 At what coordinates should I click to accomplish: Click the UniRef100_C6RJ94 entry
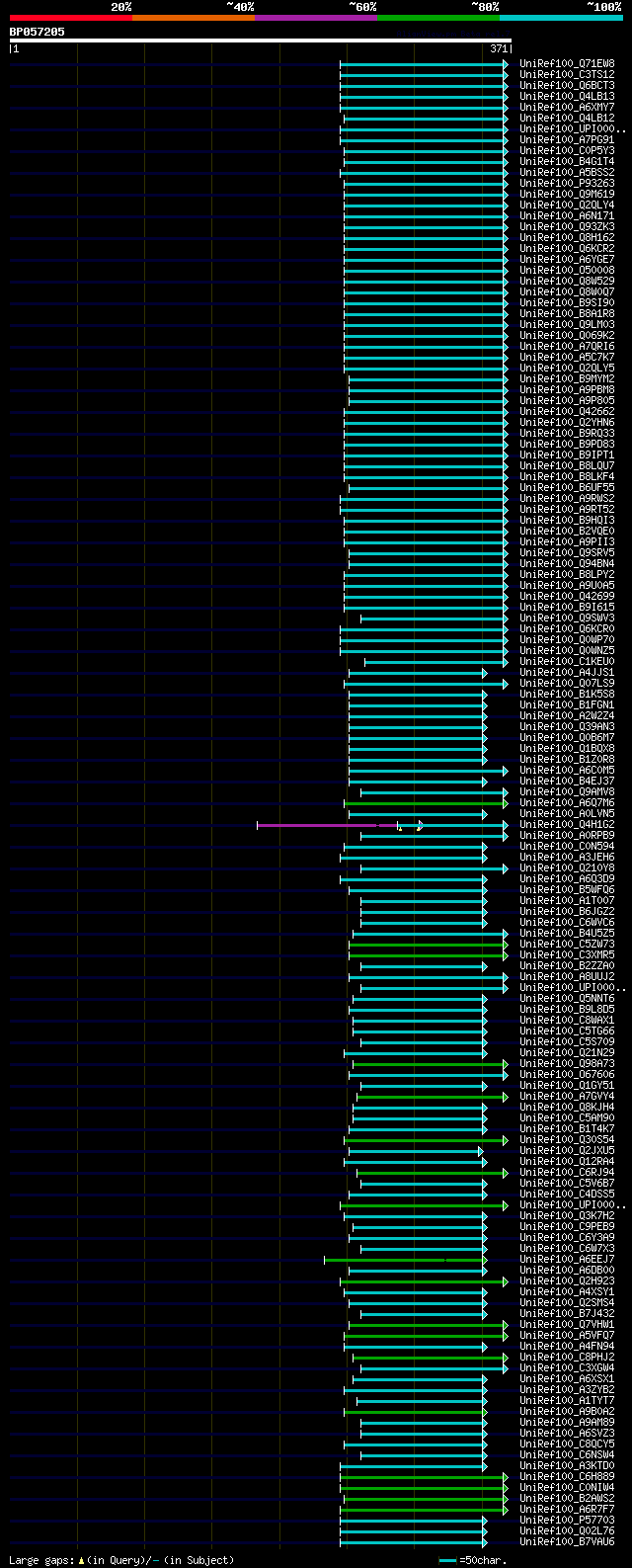point(567,1172)
